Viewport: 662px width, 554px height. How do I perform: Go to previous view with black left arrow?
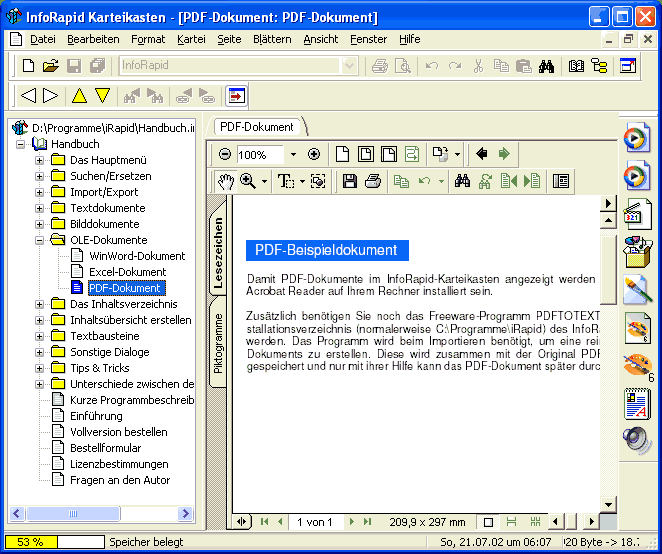pos(481,154)
